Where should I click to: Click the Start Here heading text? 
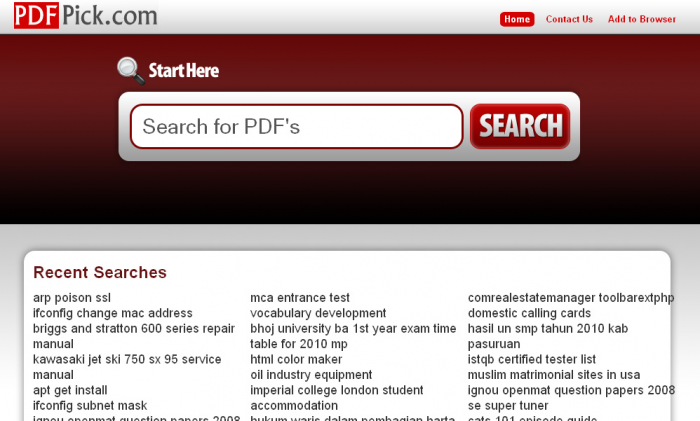[x=183, y=71]
